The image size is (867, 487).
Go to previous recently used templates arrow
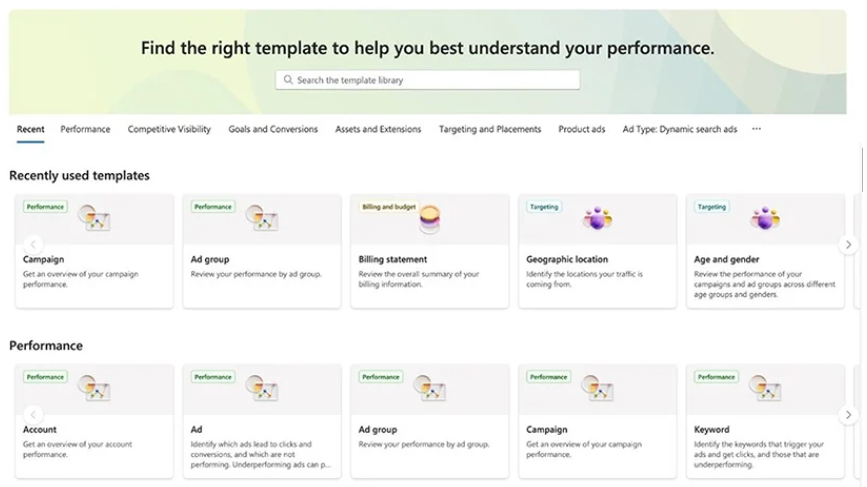33,244
